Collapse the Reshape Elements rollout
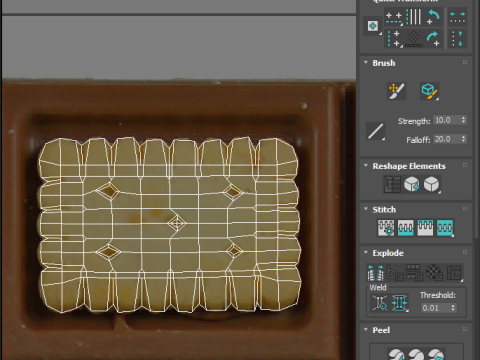480x360 pixels. (x=366, y=166)
